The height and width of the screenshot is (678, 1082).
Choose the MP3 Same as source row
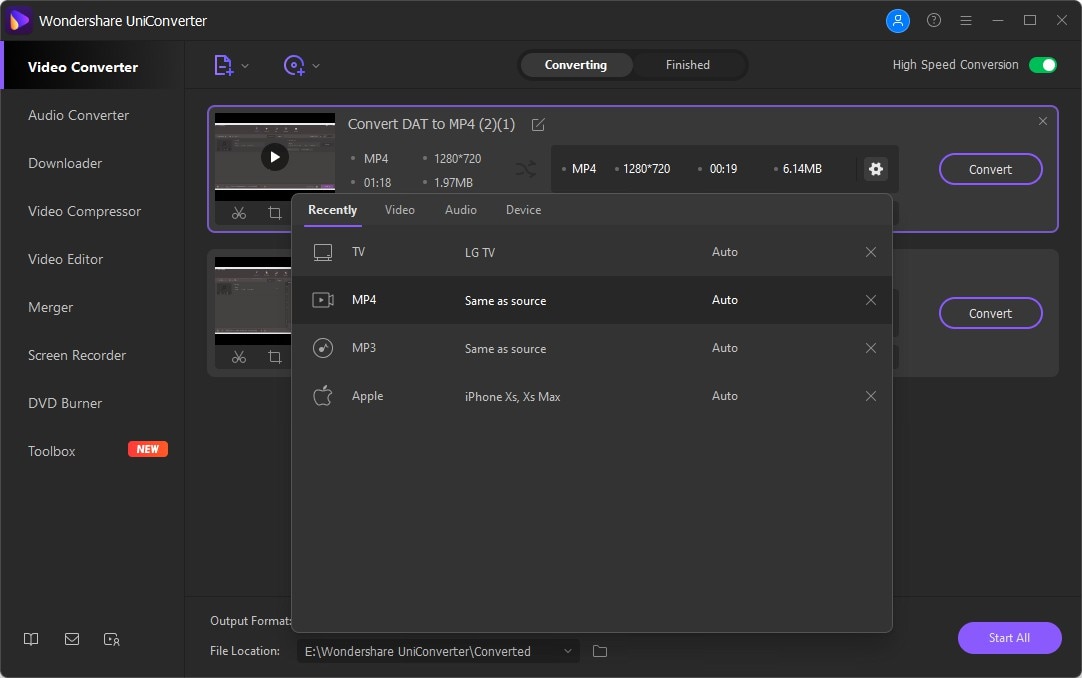point(591,348)
